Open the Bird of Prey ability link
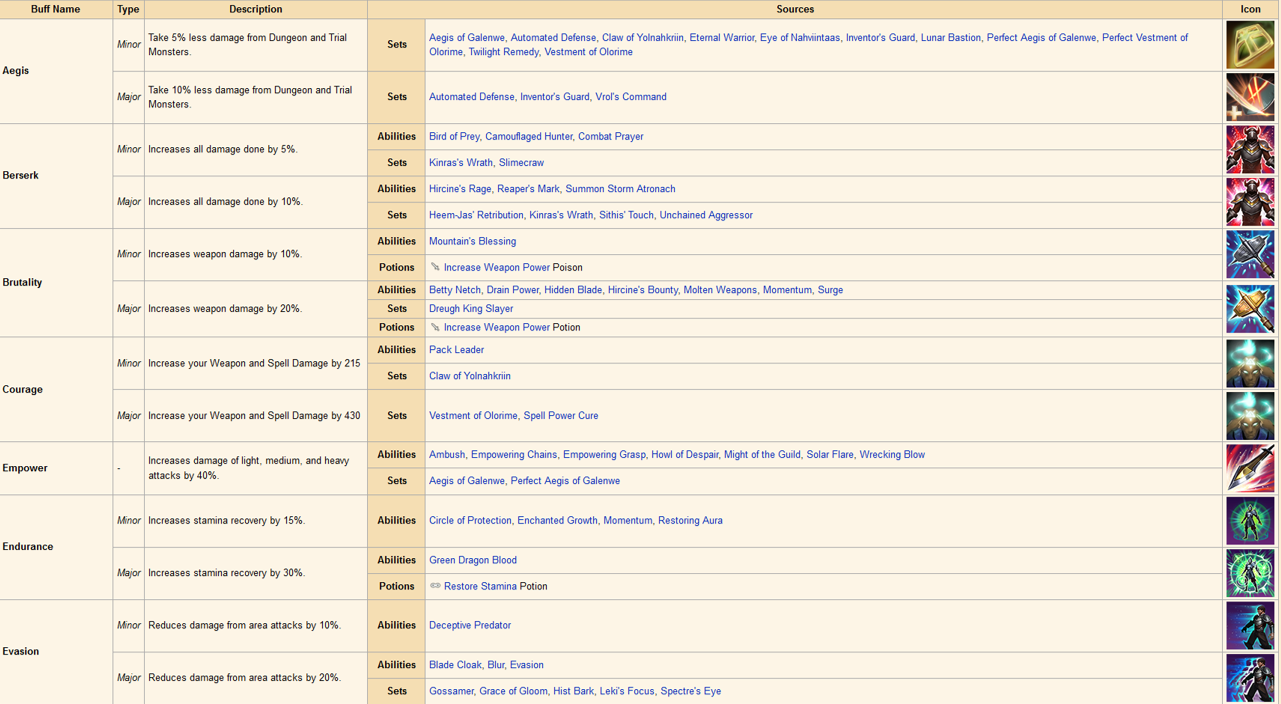Viewport: 1281px width, 704px height. coord(454,136)
